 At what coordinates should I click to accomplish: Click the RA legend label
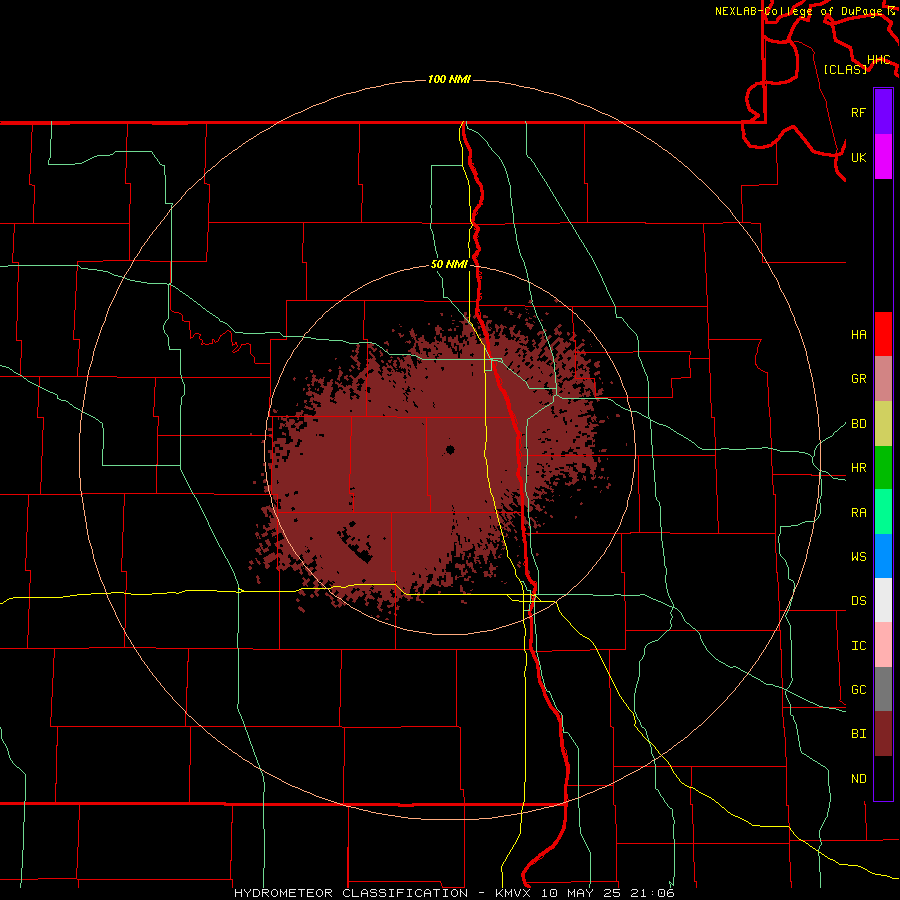[858, 513]
